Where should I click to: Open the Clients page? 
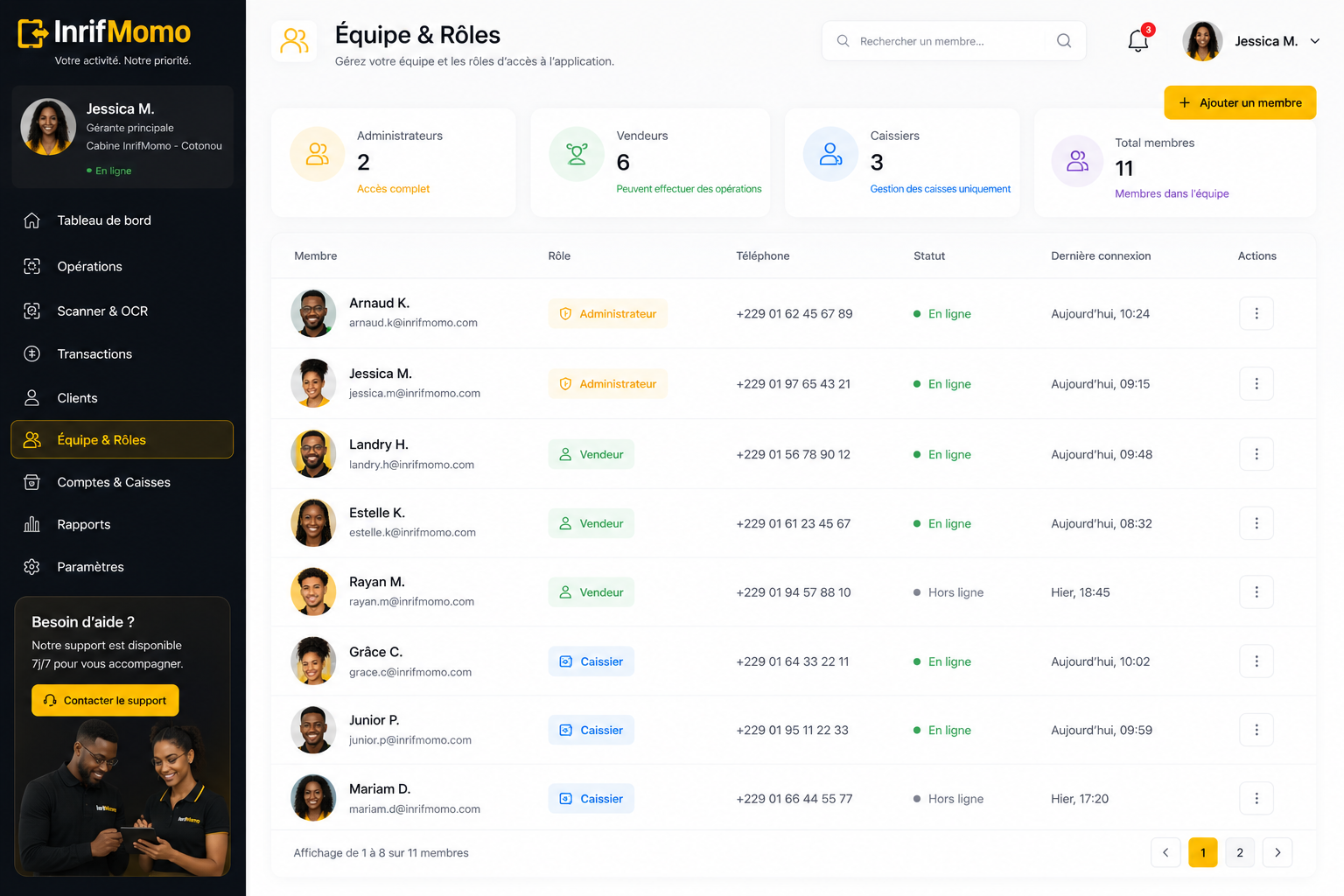click(122, 398)
